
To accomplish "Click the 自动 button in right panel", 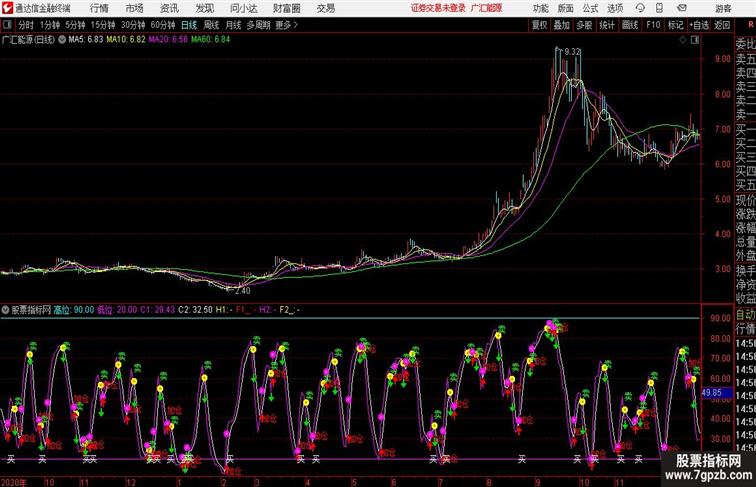I will pos(745,315).
